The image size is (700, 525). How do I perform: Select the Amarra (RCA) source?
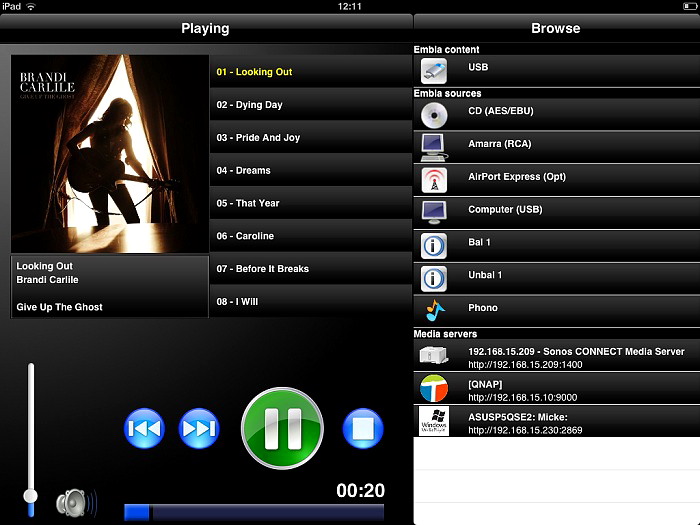(557, 148)
